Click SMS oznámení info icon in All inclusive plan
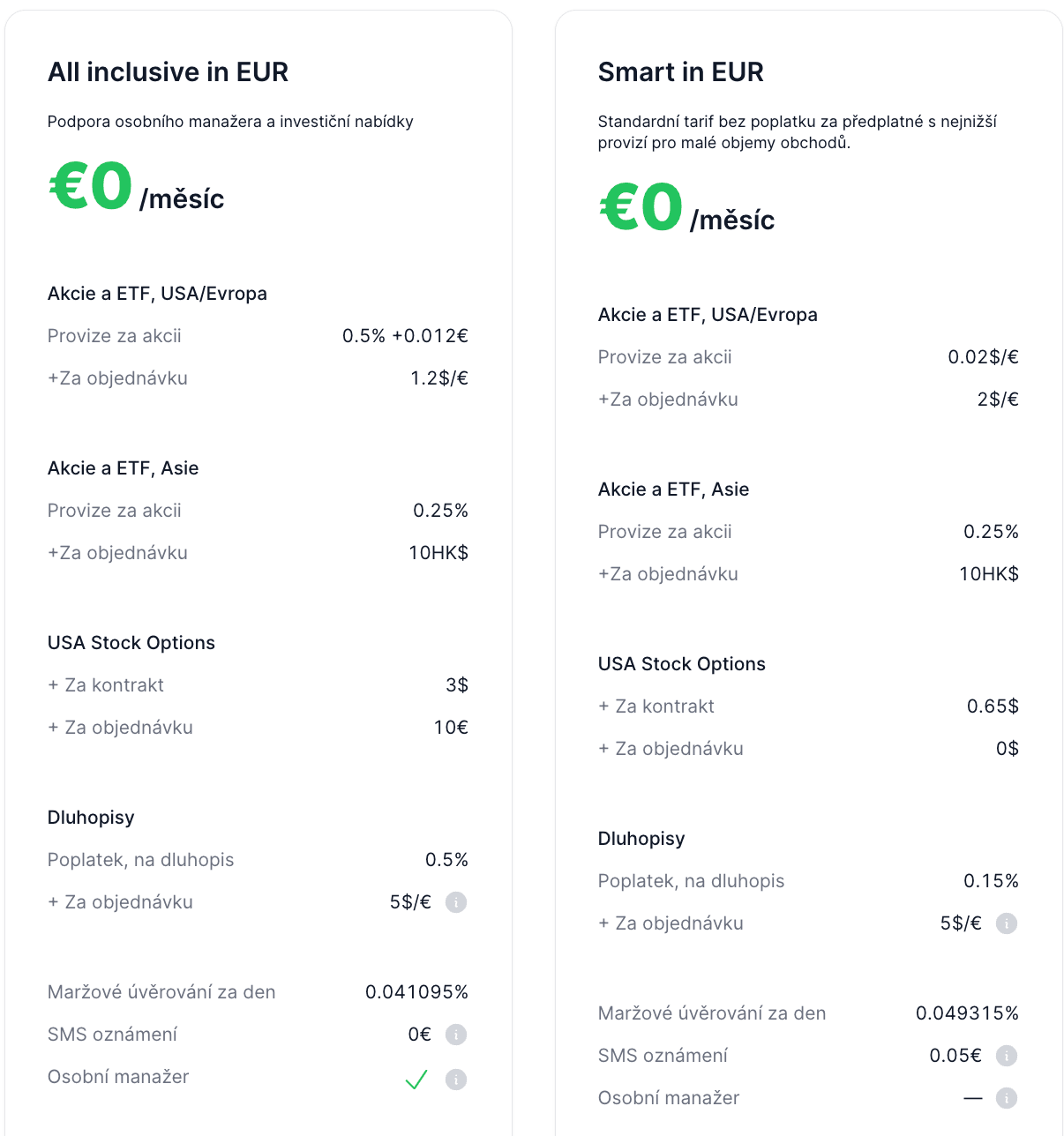The height and width of the screenshot is (1136, 1064). [455, 1035]
